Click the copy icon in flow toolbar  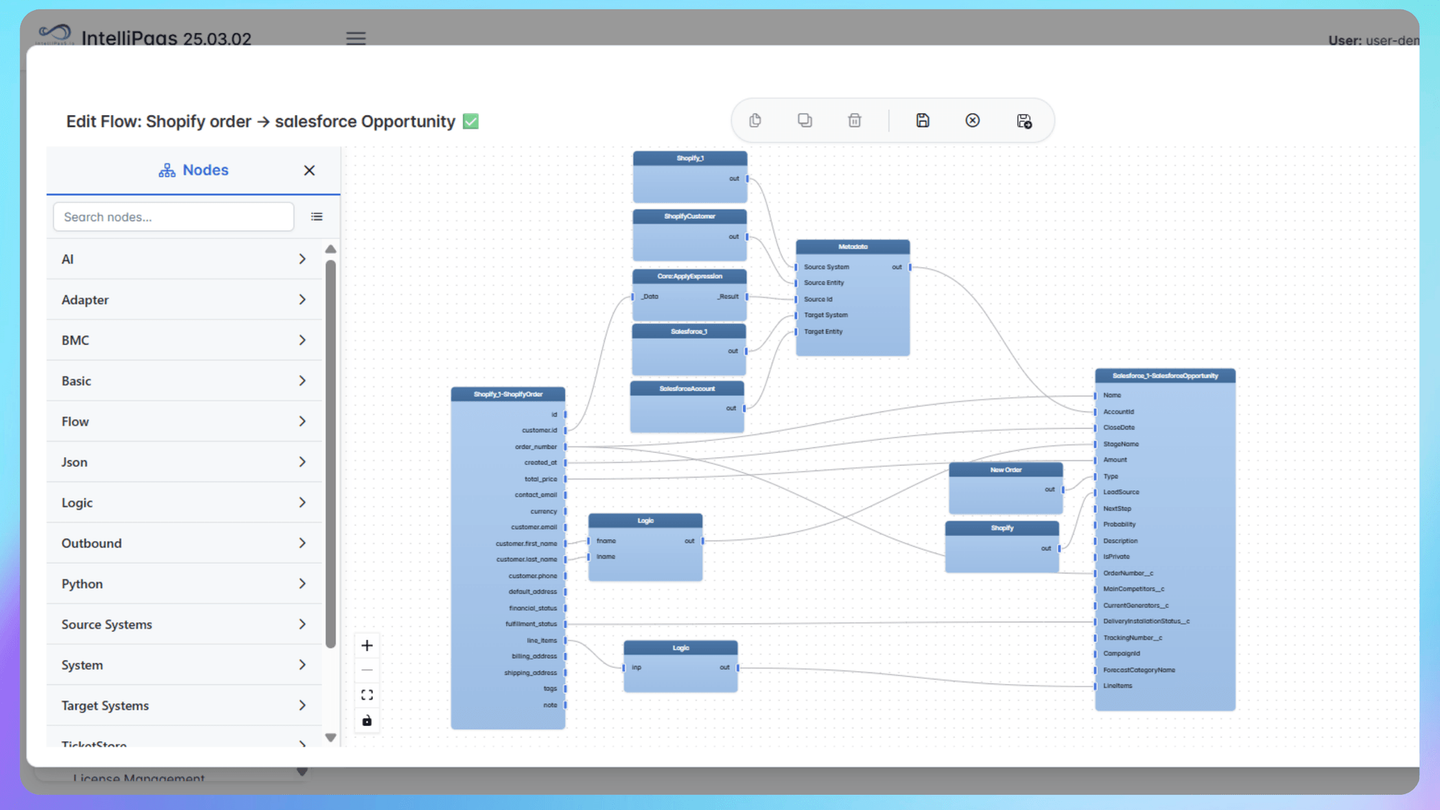755,121
